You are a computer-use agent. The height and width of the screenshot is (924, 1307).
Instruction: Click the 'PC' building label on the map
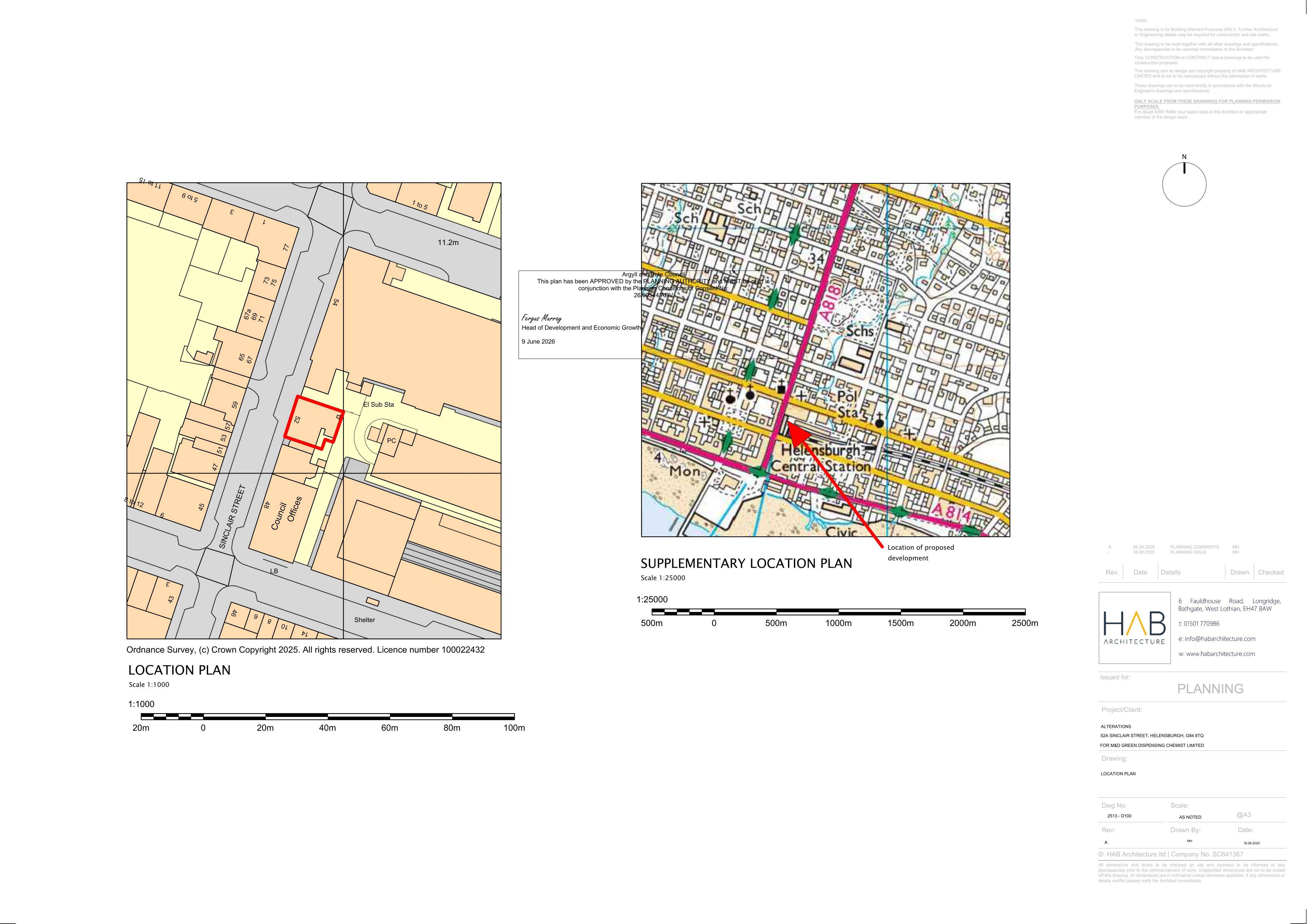(x=391, y=441)
